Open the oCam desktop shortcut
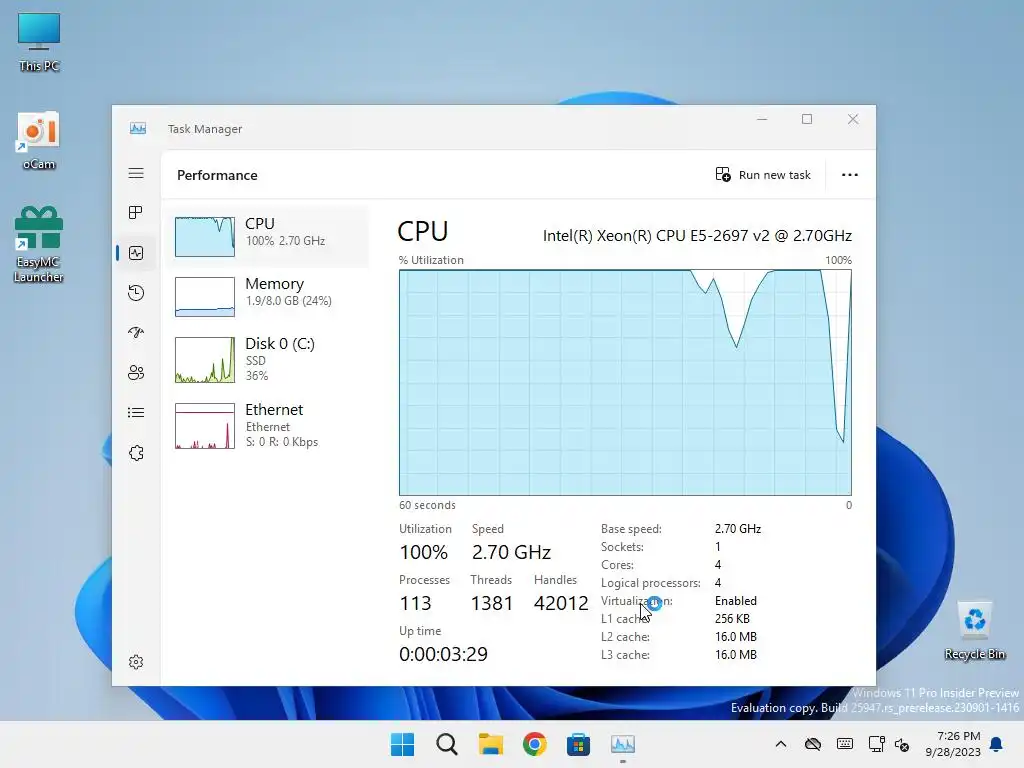 point(39,140)
